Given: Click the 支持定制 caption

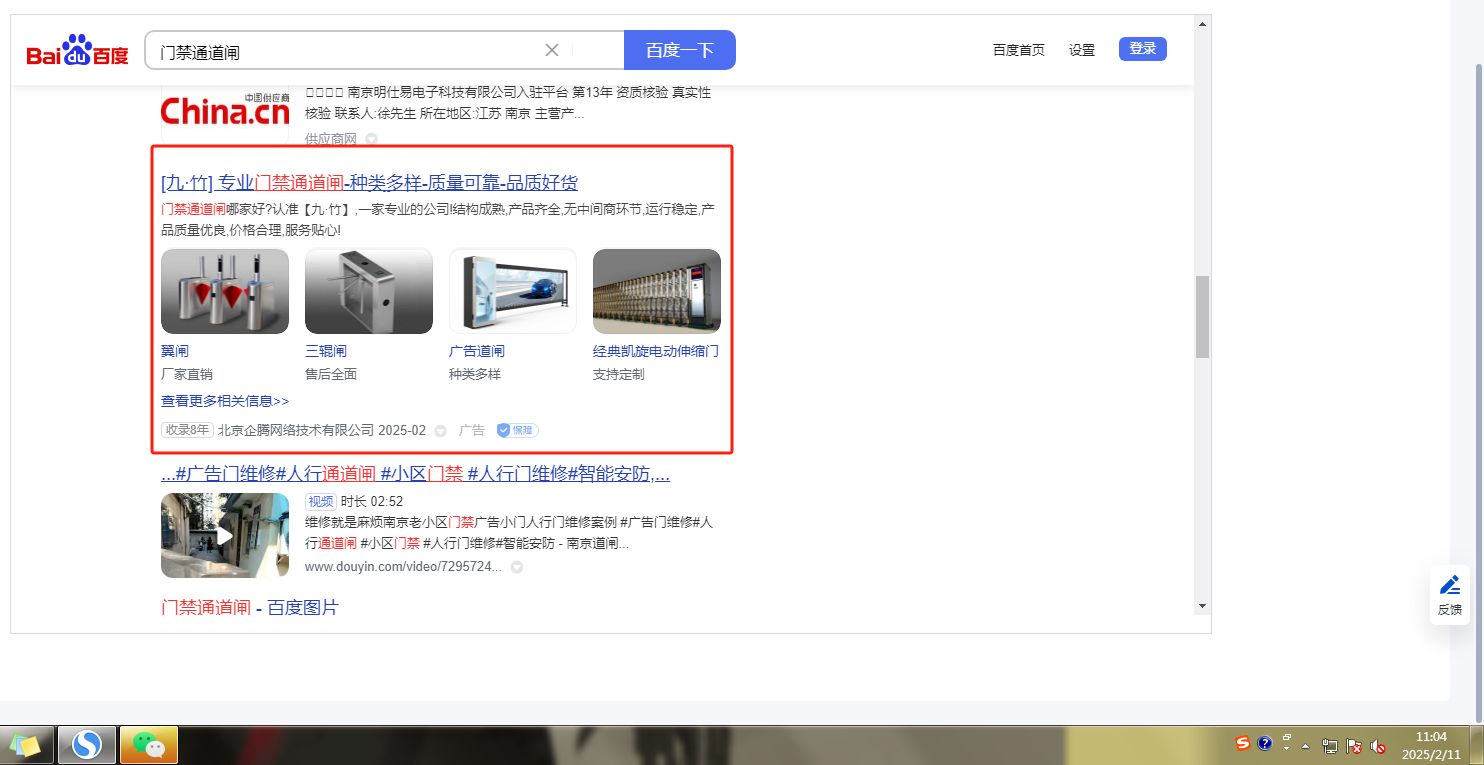Looking at the screenshot, I should coord(619,374).
